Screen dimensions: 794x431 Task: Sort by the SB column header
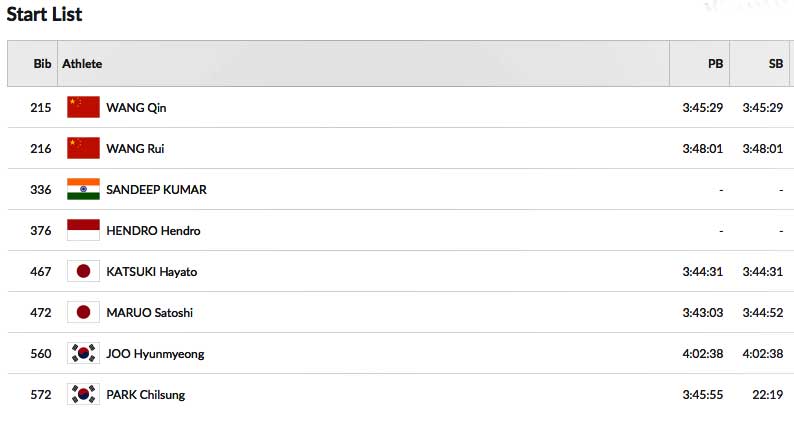(x=775, y=63)
